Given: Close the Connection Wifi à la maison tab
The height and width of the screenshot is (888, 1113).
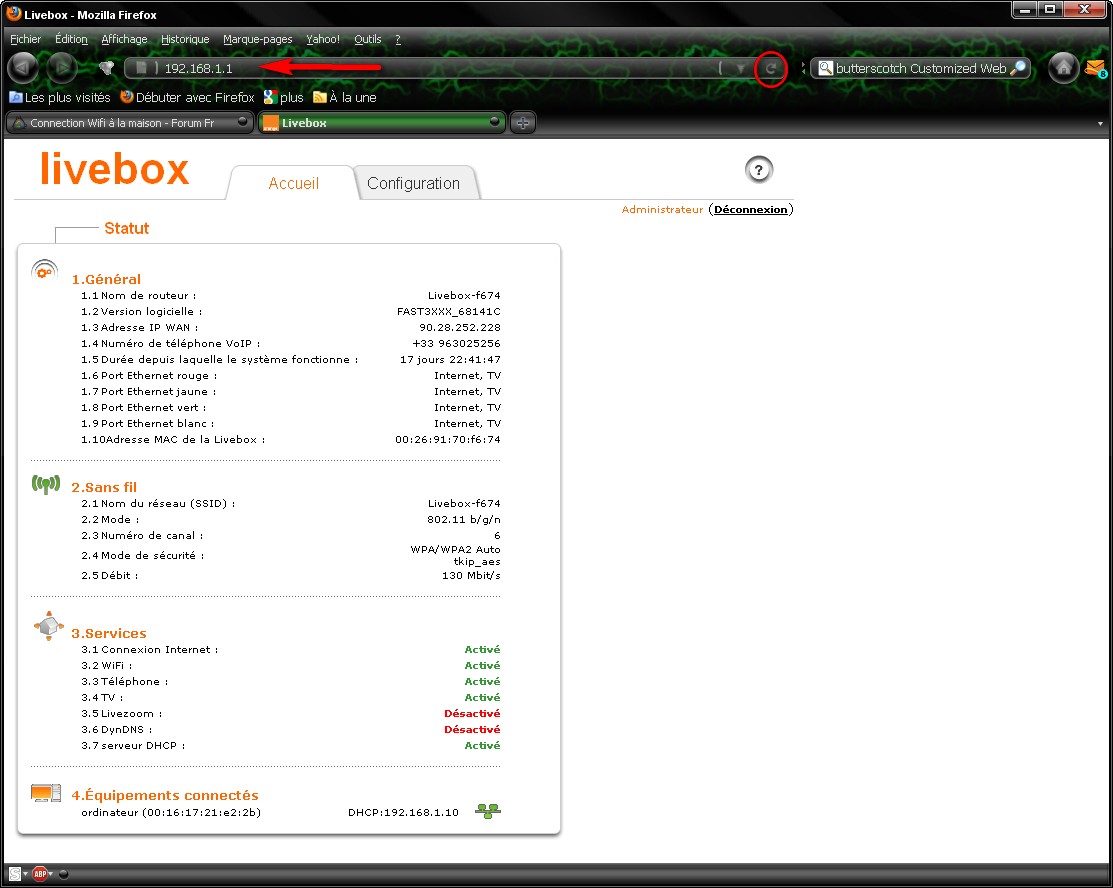Looking at the screenshot, I should [243, 121].
